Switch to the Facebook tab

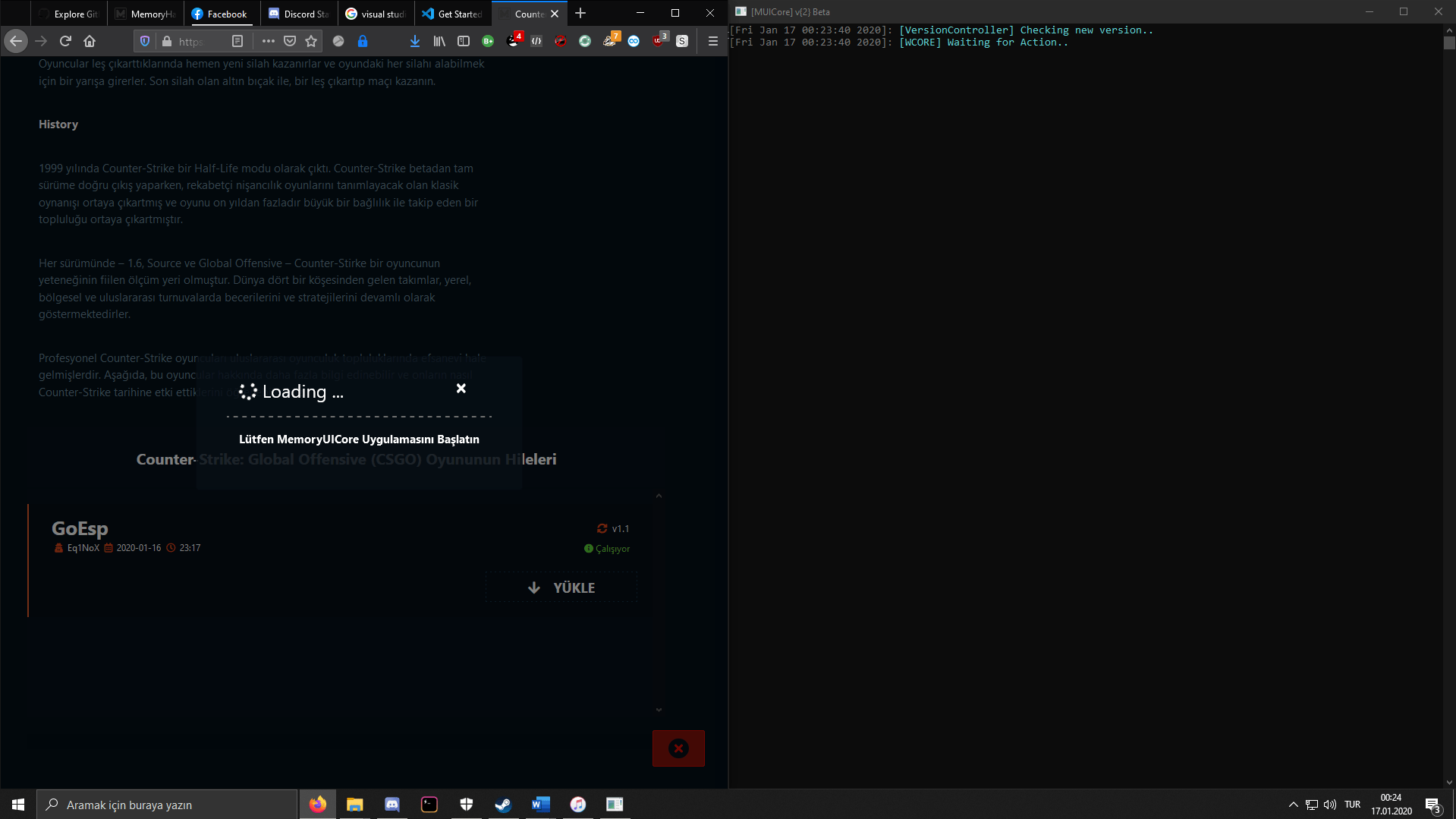coord(222,14)
